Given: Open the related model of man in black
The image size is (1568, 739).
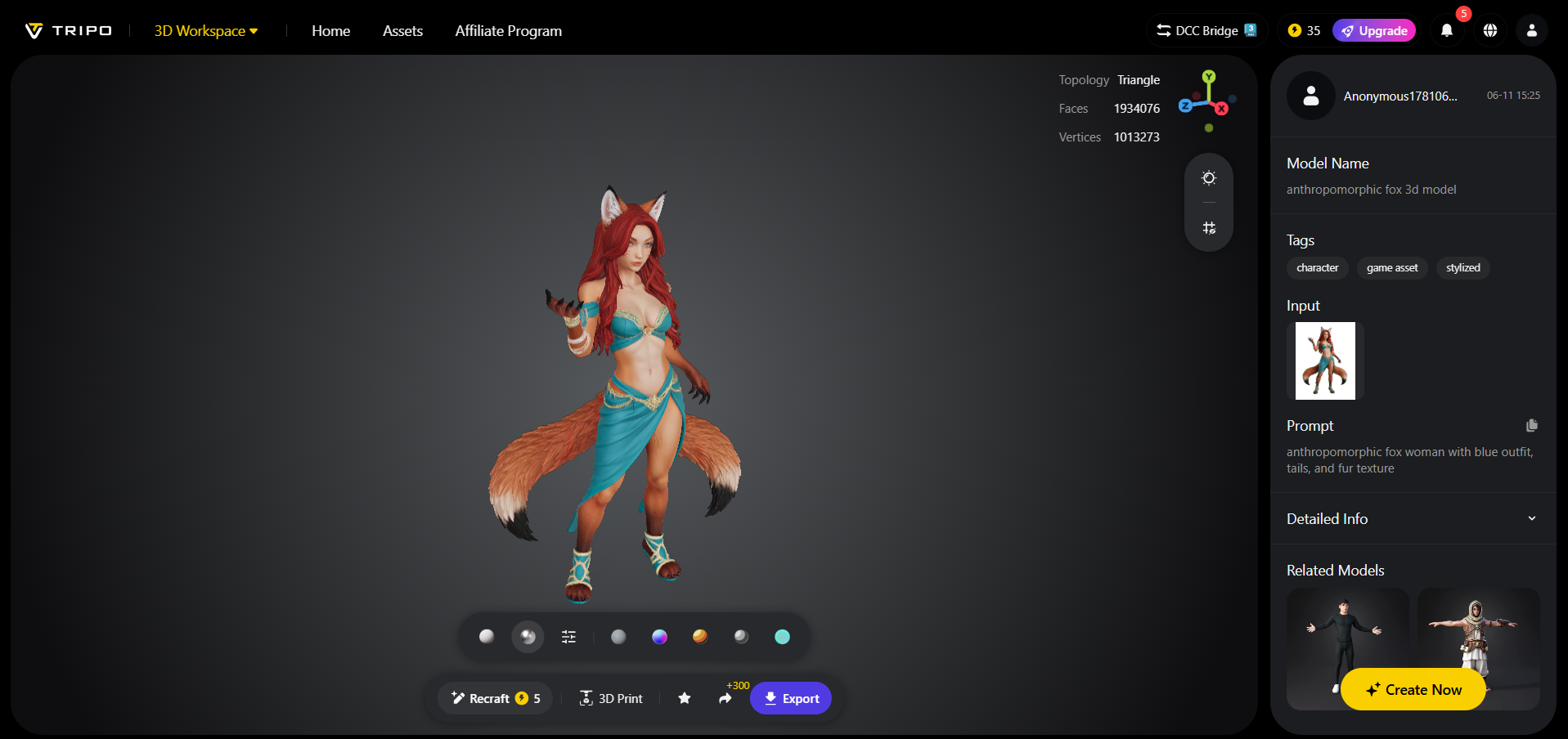Looking at the screenshot, I should [x=1347, y=648].
